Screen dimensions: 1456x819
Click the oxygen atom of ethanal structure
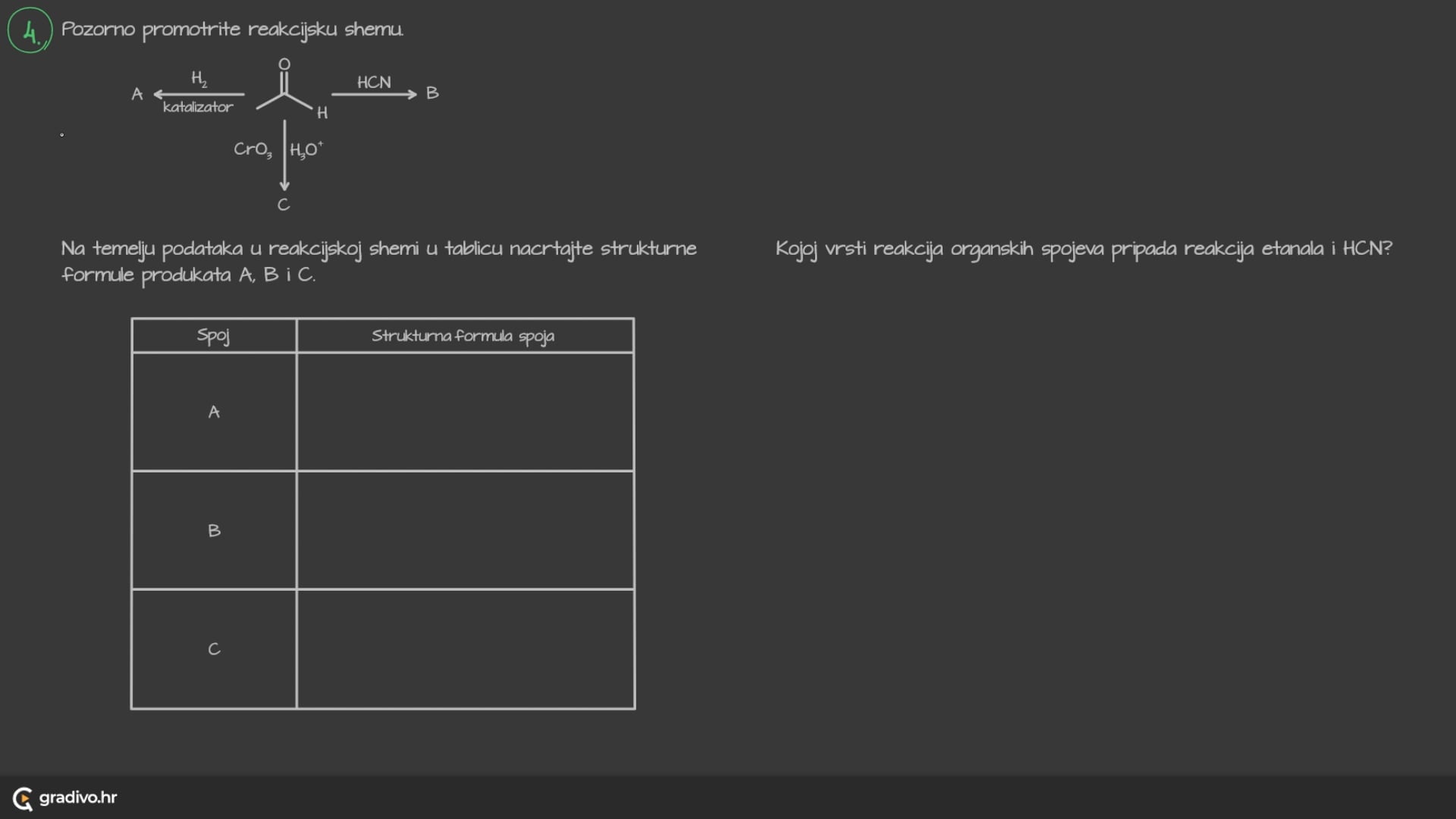tap(284, 64)
